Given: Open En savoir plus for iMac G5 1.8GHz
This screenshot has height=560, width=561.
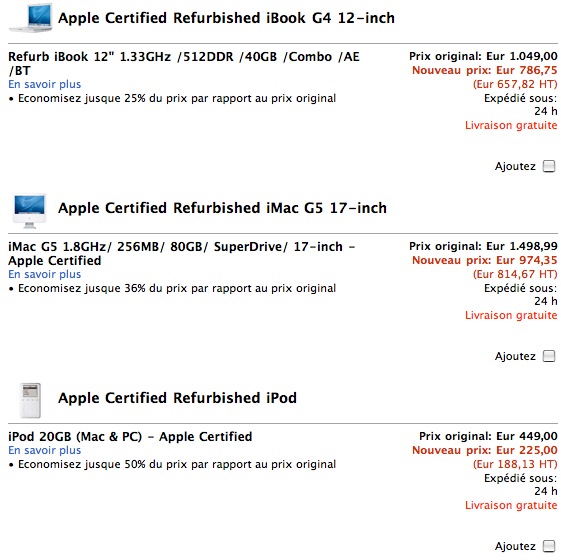Looking at the screenshot, I should [45, 274].
